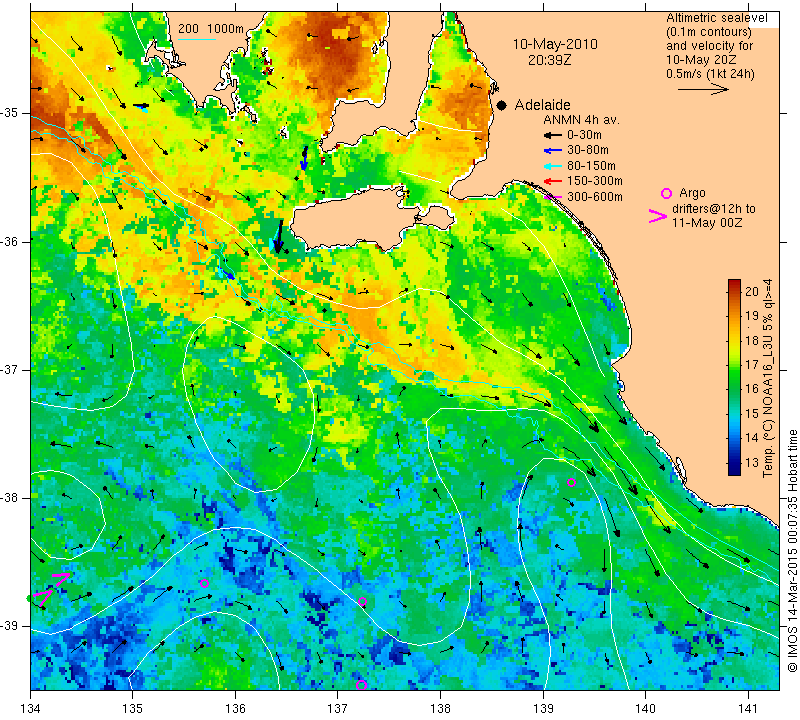Click latitude axis label -39

coord(11,626)
